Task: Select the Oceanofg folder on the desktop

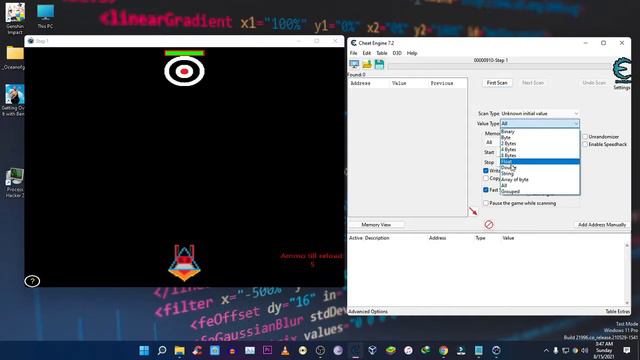Action: [x=14, y=57]
